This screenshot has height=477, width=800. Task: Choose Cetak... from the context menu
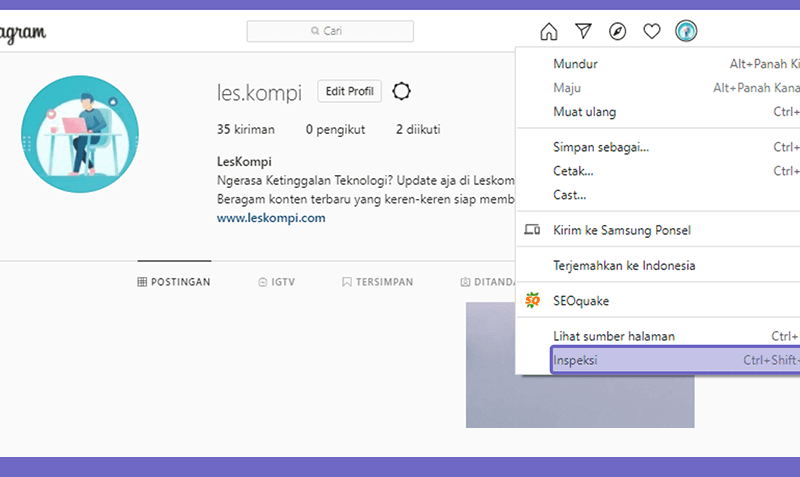[658, 171]
